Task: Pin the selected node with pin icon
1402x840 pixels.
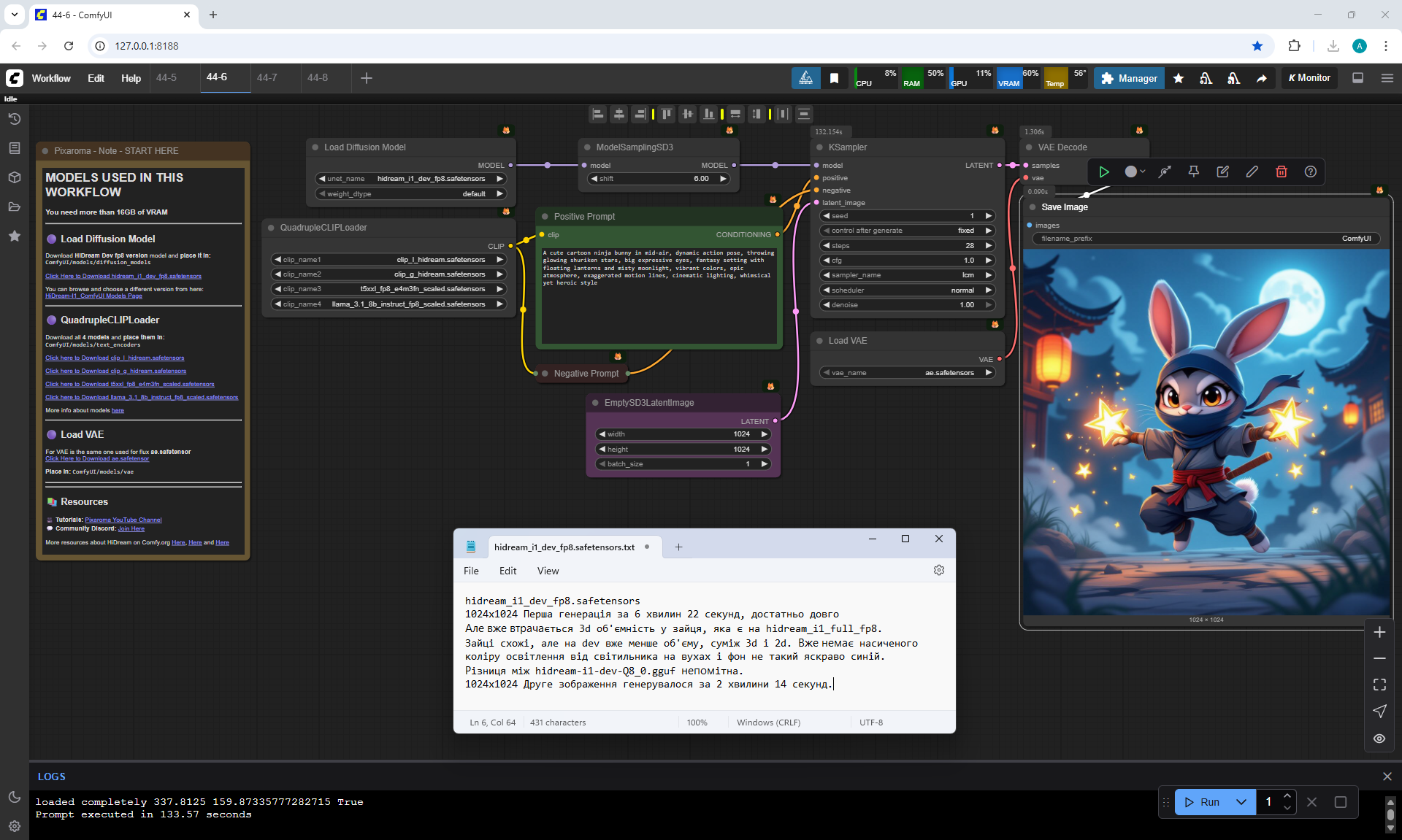Action: (x=1193, y=172)
